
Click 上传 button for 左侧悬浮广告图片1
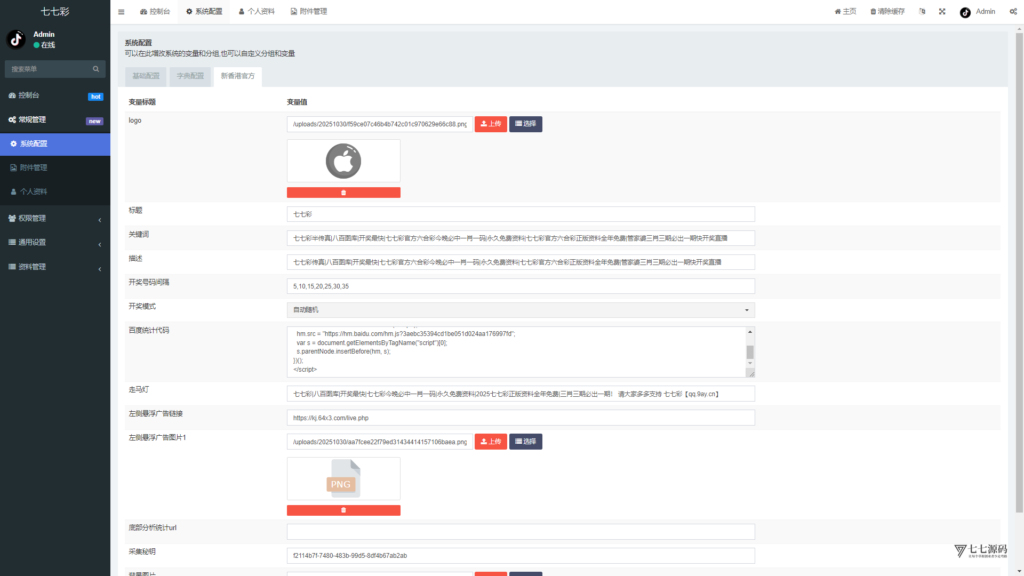[x=490, y=442]
